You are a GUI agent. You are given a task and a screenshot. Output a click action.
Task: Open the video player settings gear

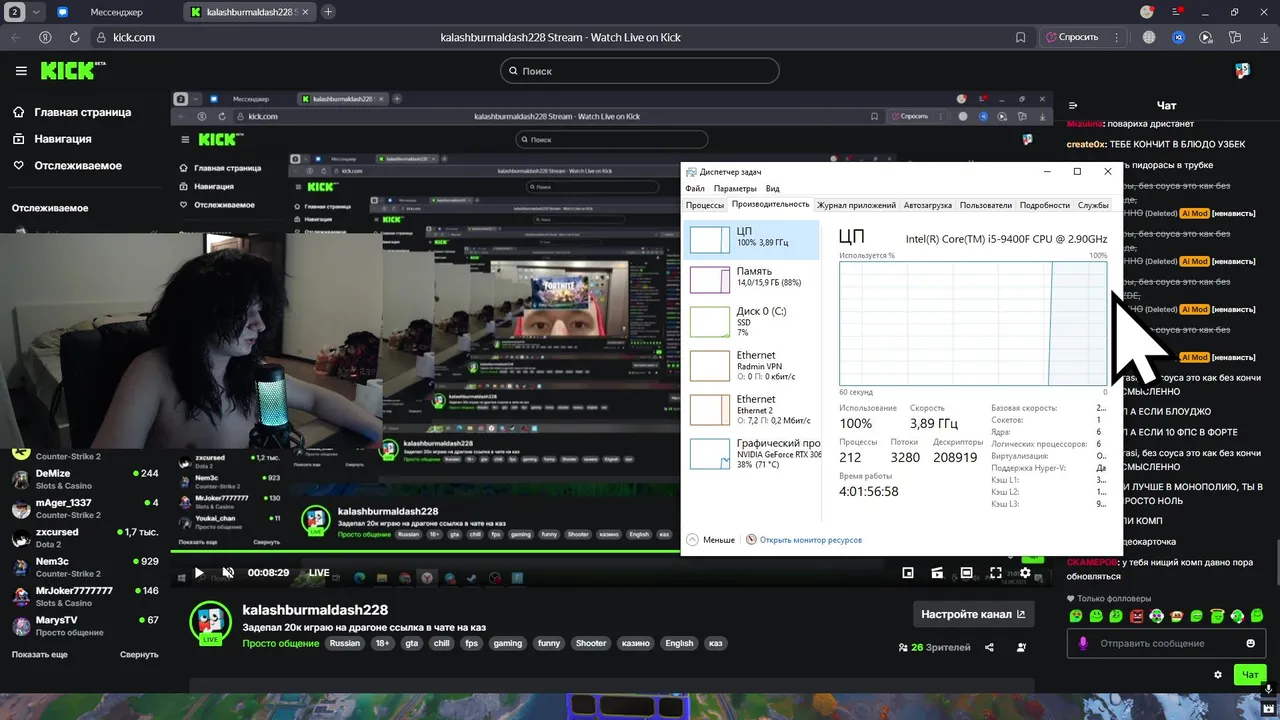[1025, 573]
